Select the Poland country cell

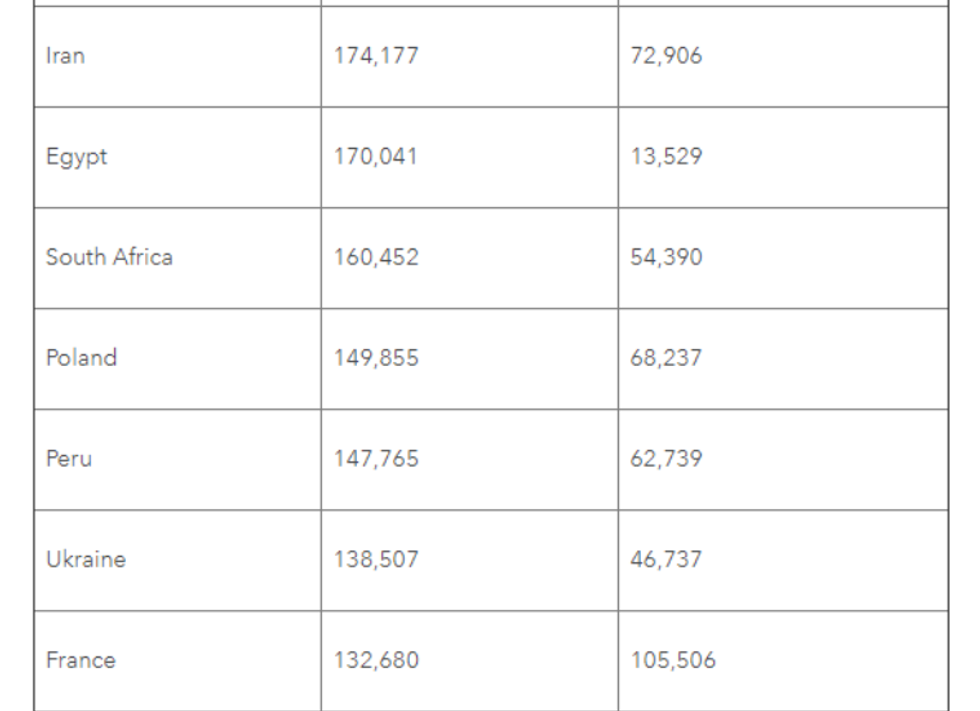tap(81, 358)
